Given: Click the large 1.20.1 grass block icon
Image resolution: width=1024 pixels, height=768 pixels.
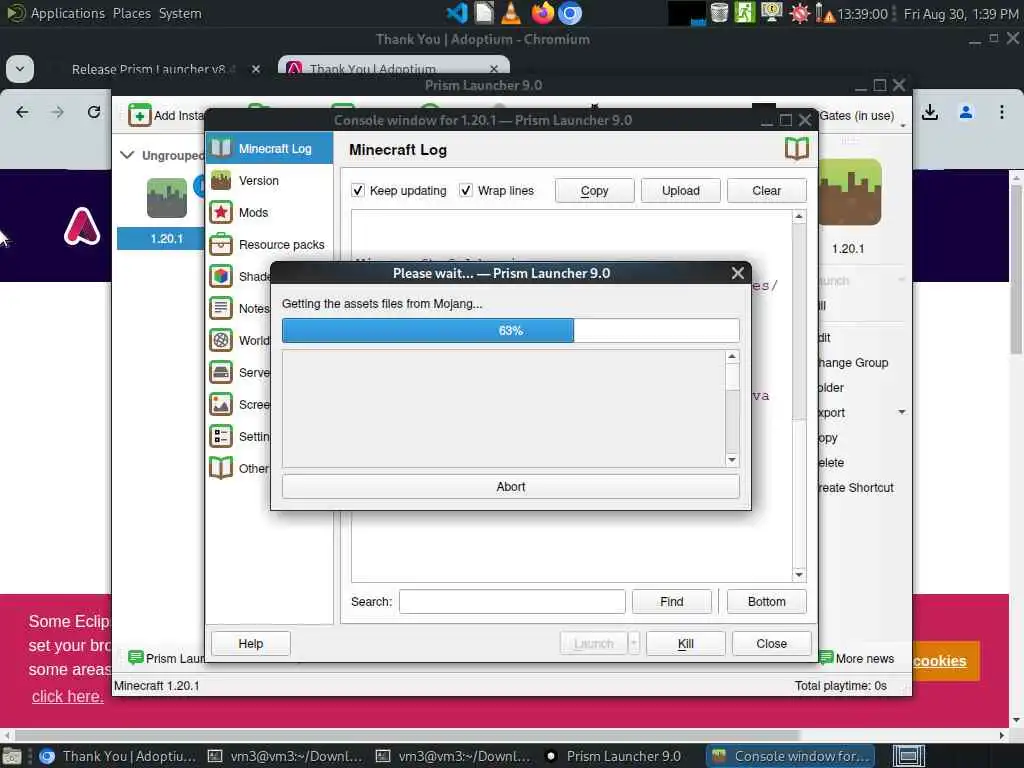Looking at the screenshot, I should 849,192.
